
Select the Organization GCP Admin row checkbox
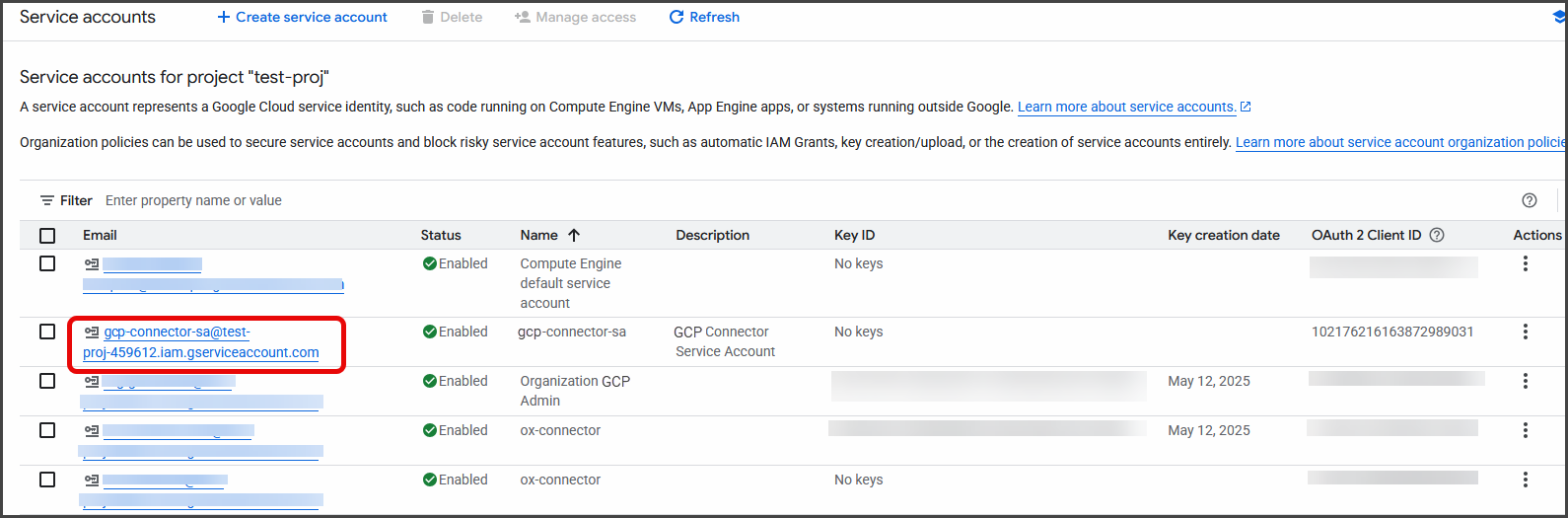47,381
